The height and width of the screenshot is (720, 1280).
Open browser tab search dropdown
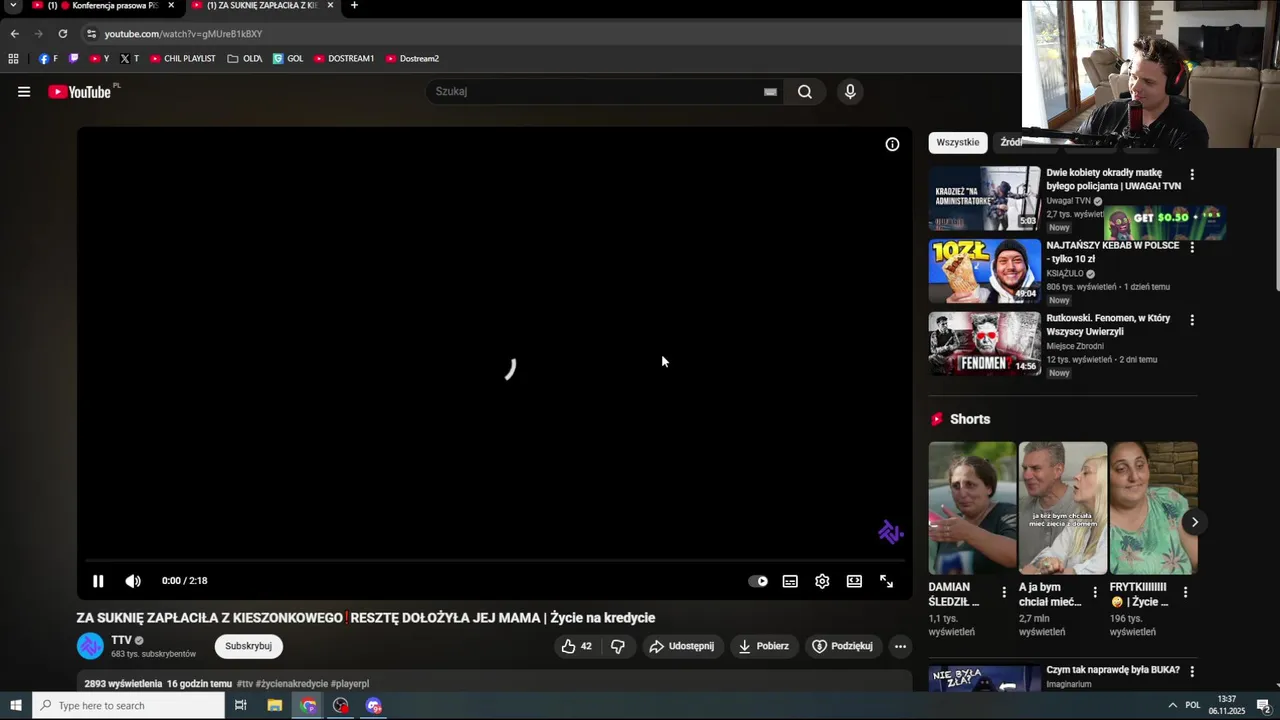pyautogui.click(x=13, y=6)
